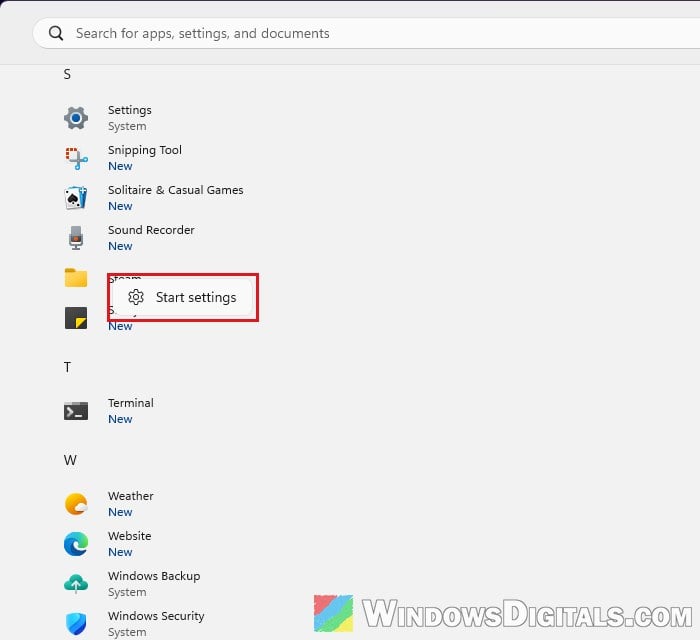
Task: Click the gear icon beside Start settings
Action: pos(136,297)
